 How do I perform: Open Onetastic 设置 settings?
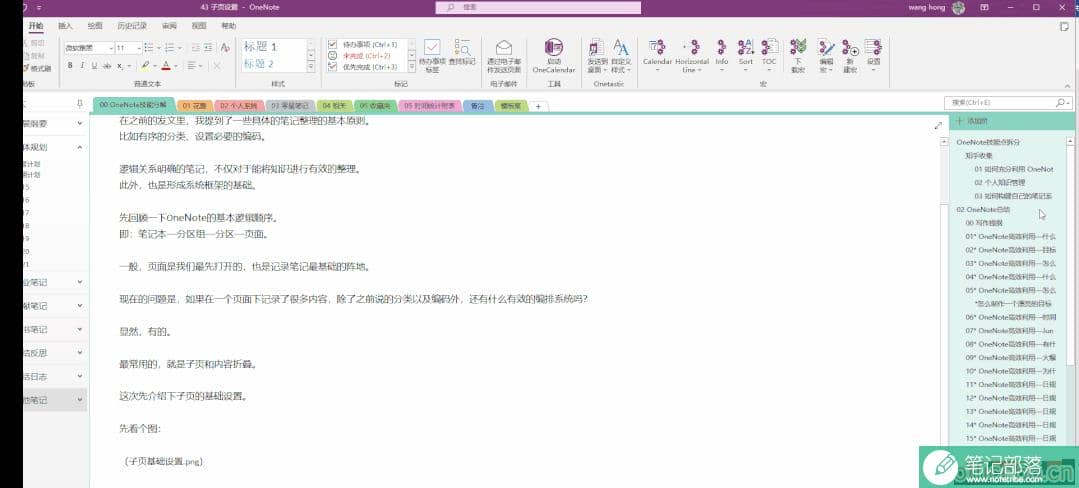click(873, 55)
